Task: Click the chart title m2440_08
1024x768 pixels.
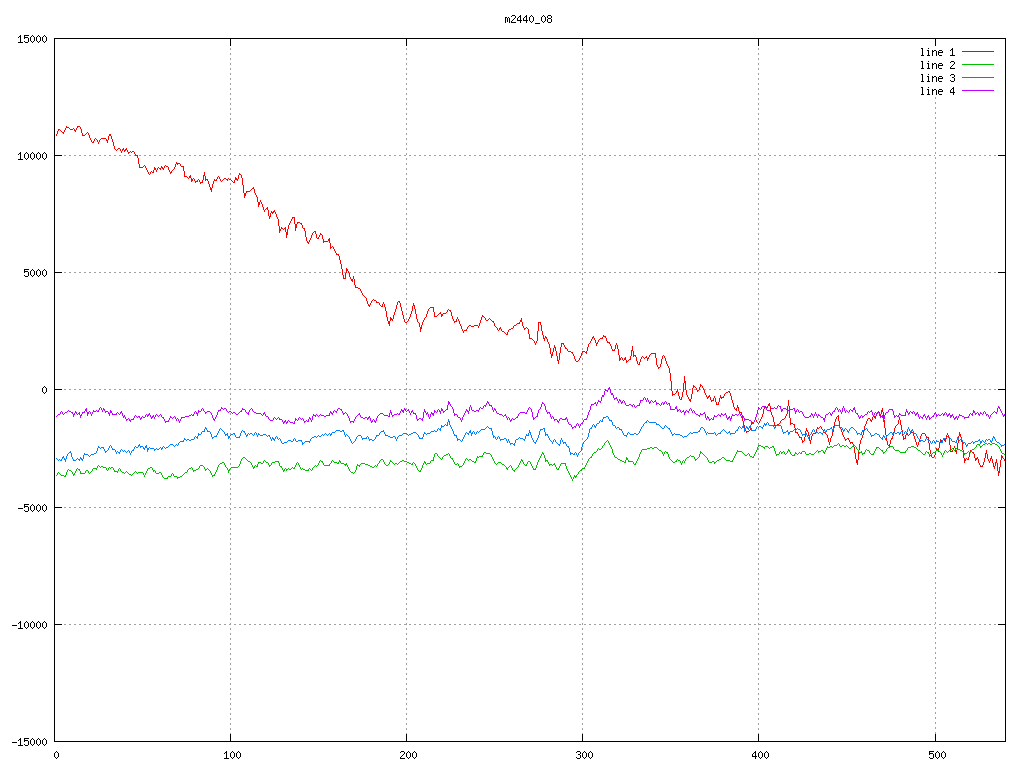Action: (x=528, y=19)
